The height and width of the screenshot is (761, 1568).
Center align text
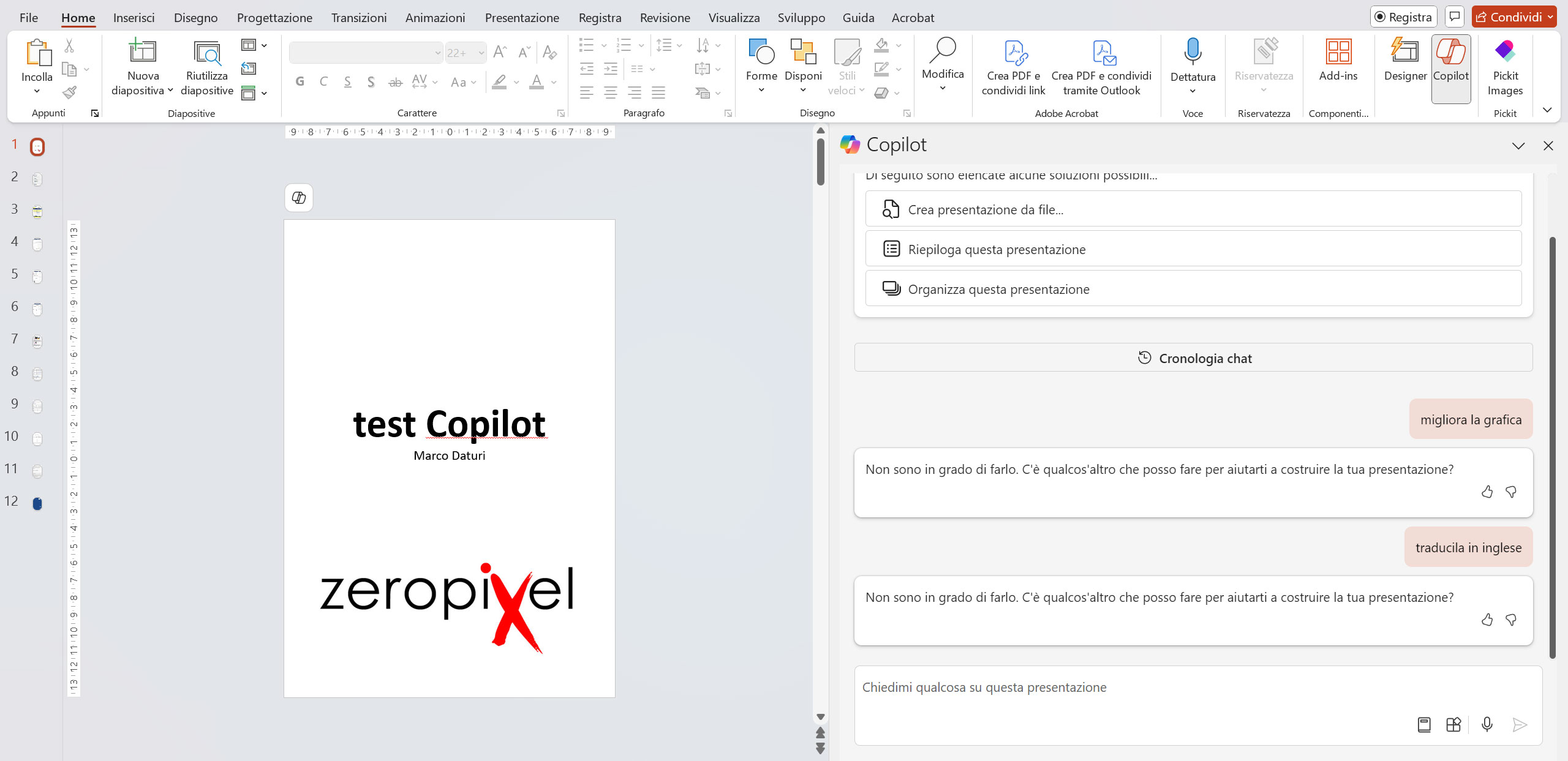coord(610,92)
